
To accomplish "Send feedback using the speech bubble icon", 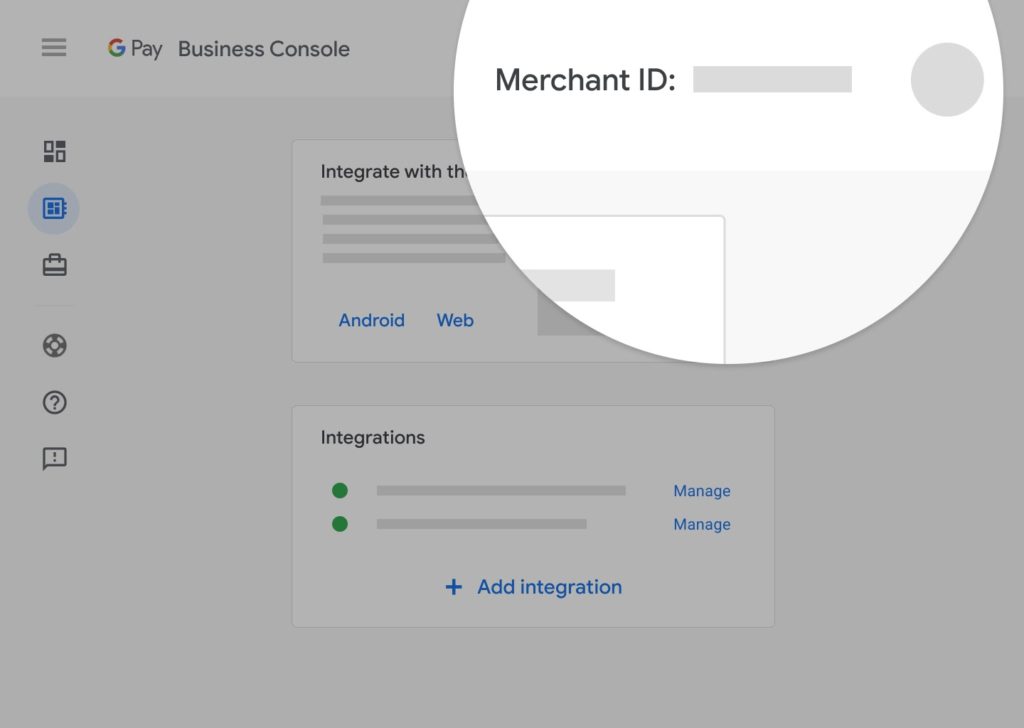I will point(53,458).
